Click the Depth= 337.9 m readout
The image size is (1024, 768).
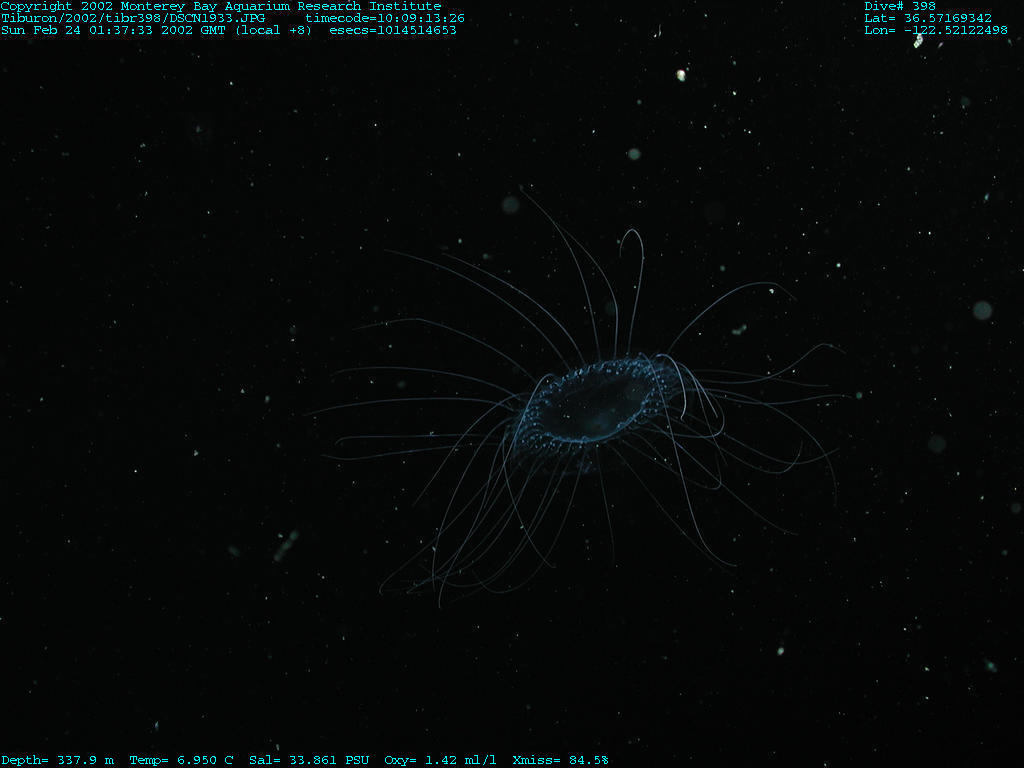coord(57,760)
